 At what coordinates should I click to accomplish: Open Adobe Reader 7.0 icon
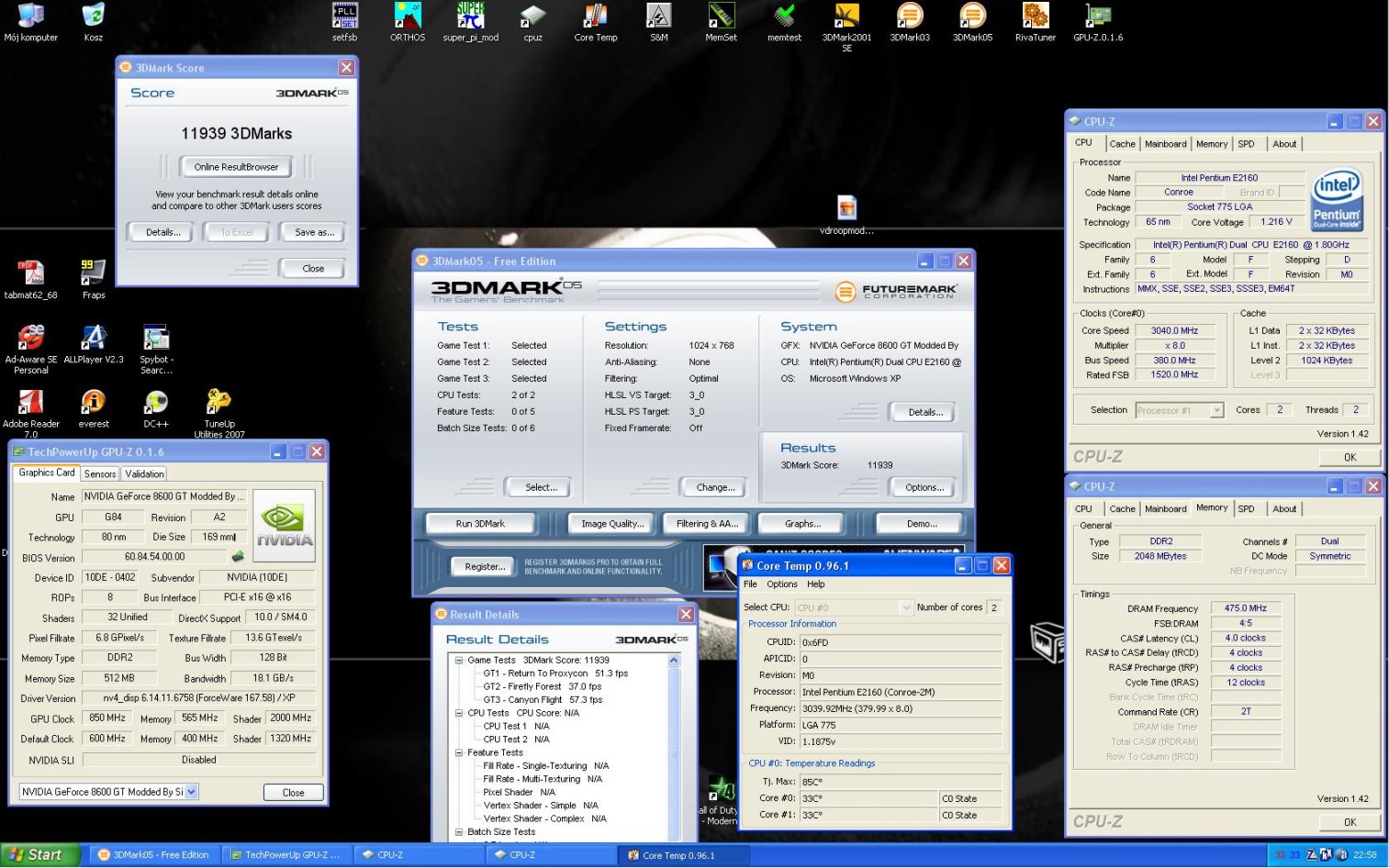tap(31, 414)
